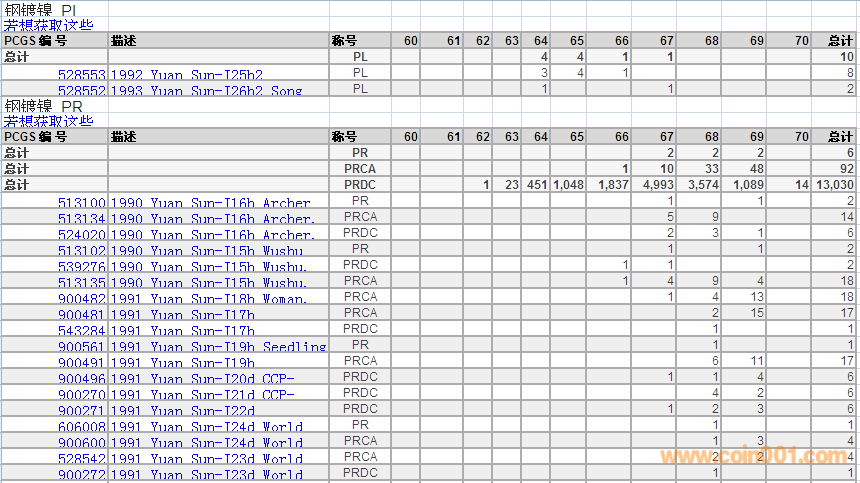The image size is (860, 483).
Task: Click the 若想获取这些 link under 钢镀镍 PL
Action: [48, 25]
